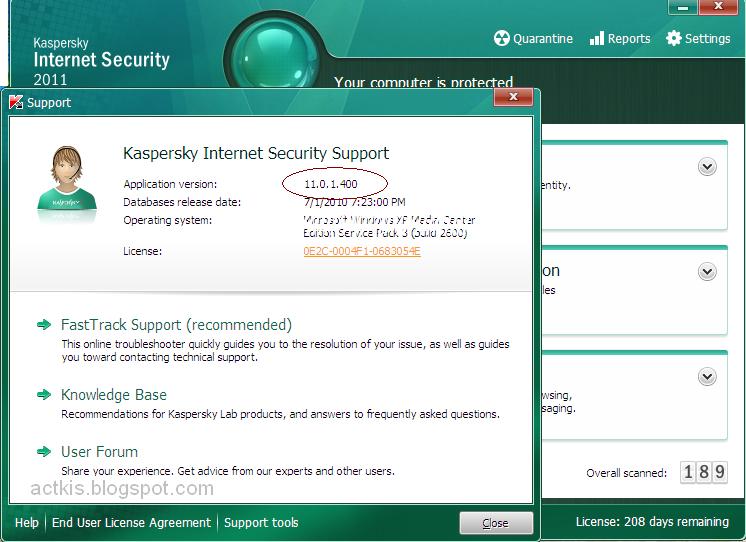Expand the first panel chevron in main window
Viewport: 746px width, 542px height.
707,167
